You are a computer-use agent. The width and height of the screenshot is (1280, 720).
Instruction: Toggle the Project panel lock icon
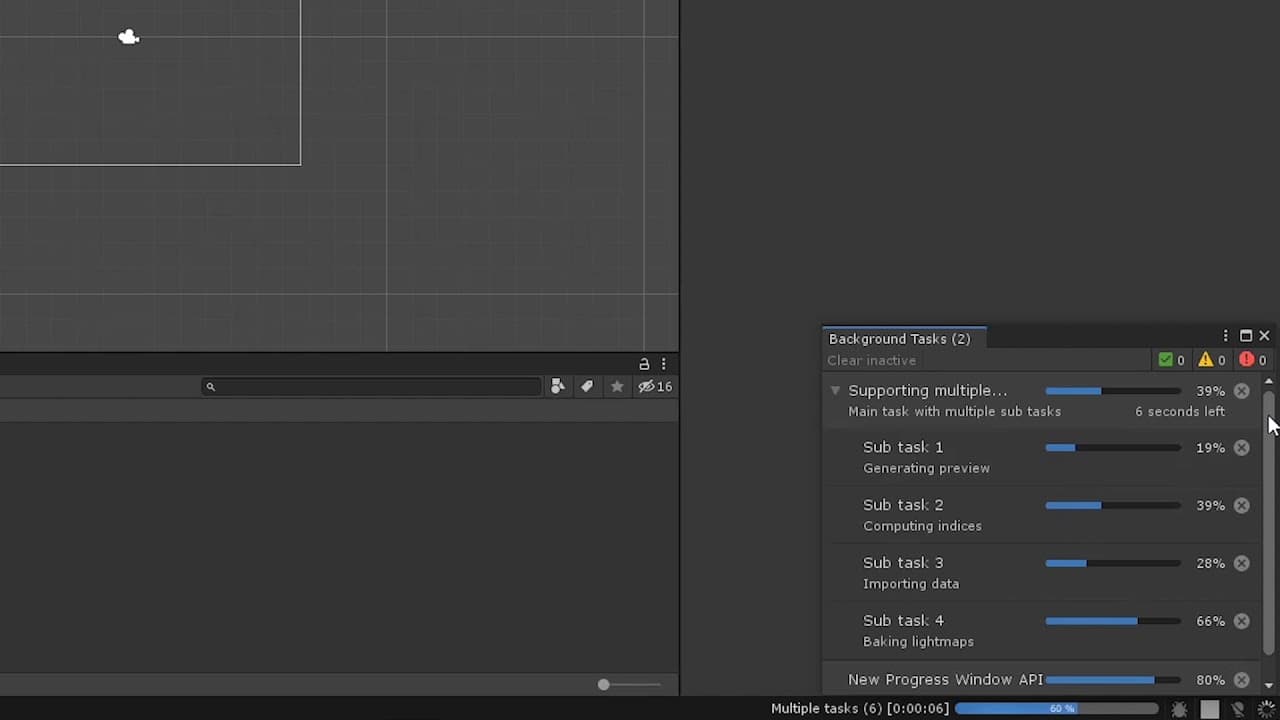644,364
